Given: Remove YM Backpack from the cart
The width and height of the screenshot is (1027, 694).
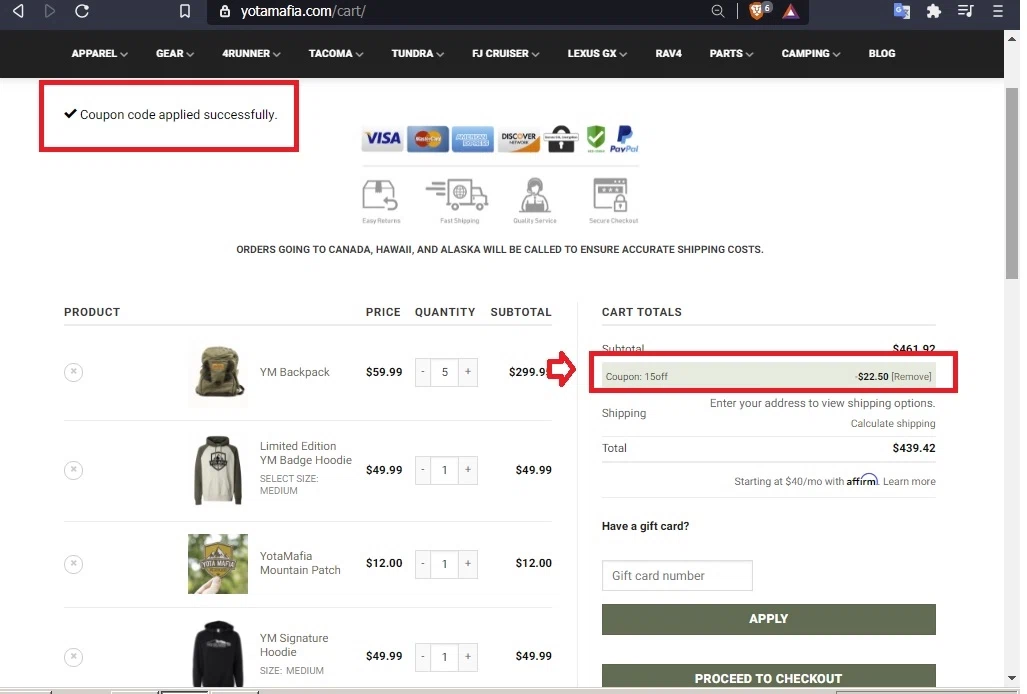Looking at the screenshot, I should tap(73, 372).
